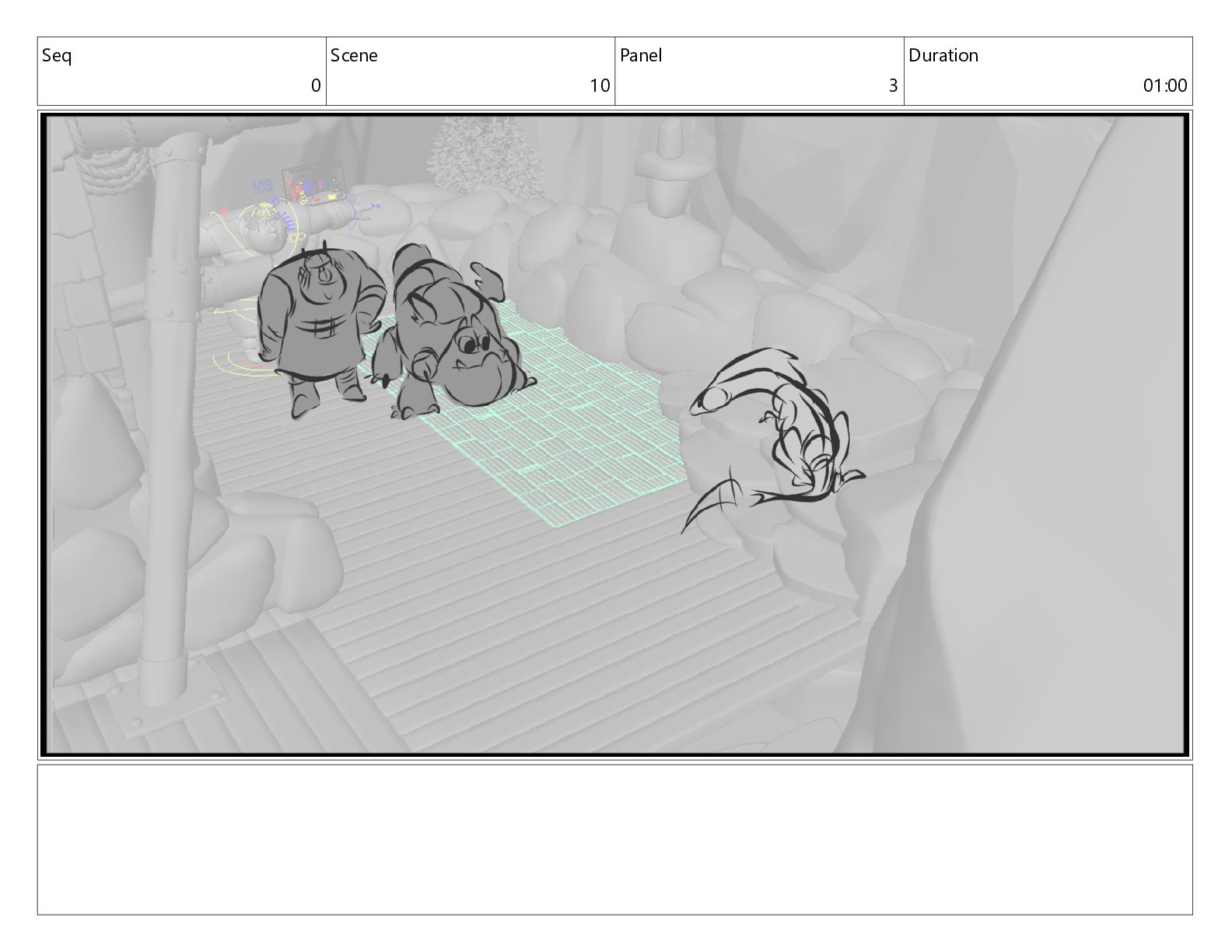Select the Scene value "10"
1232x952 pixels.
pyautogui.click(x=600, y=86)
